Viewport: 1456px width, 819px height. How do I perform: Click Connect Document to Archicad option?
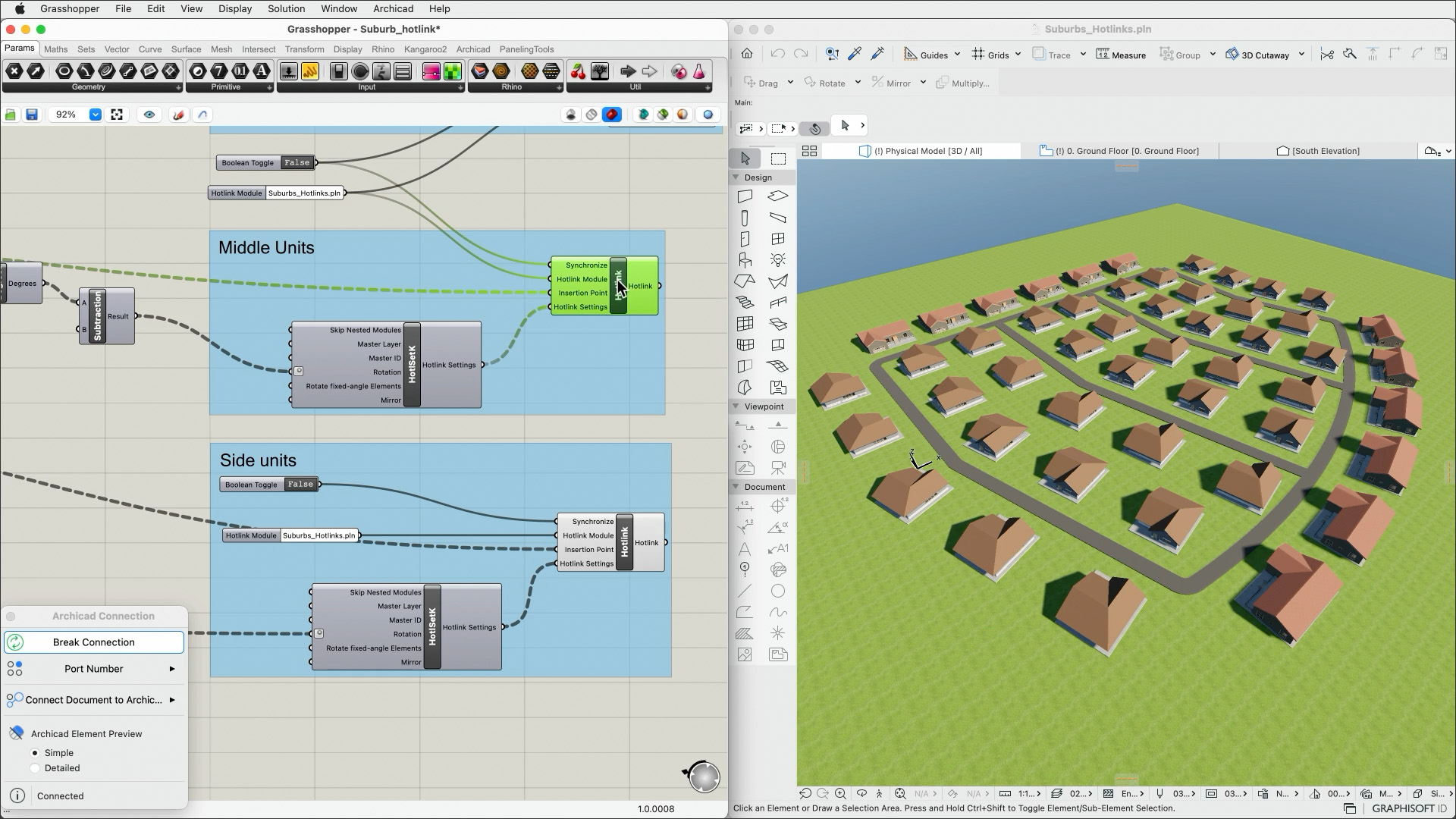(x=94, y=700)
